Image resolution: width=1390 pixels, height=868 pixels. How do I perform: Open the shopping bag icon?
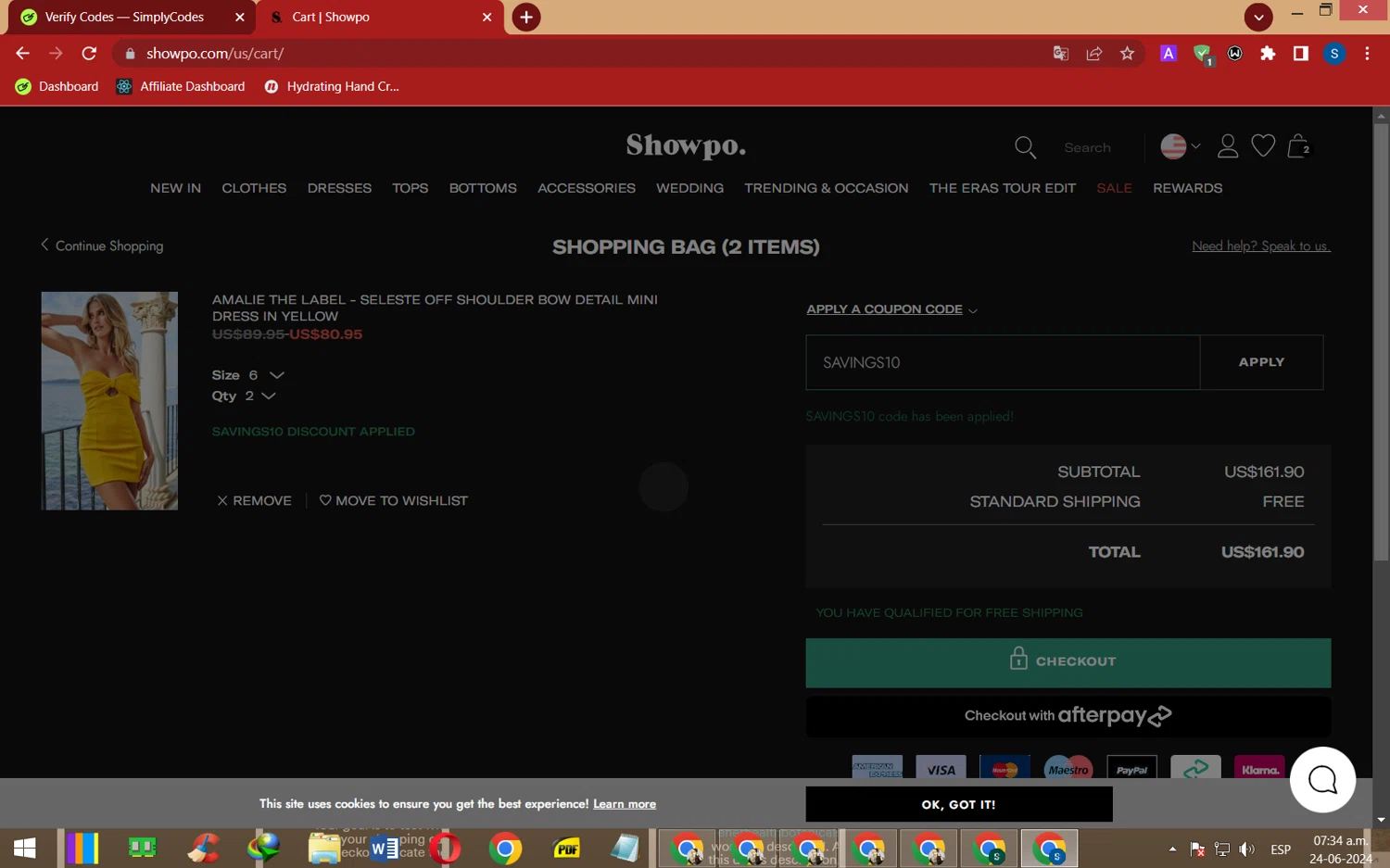coord(1298,145)
